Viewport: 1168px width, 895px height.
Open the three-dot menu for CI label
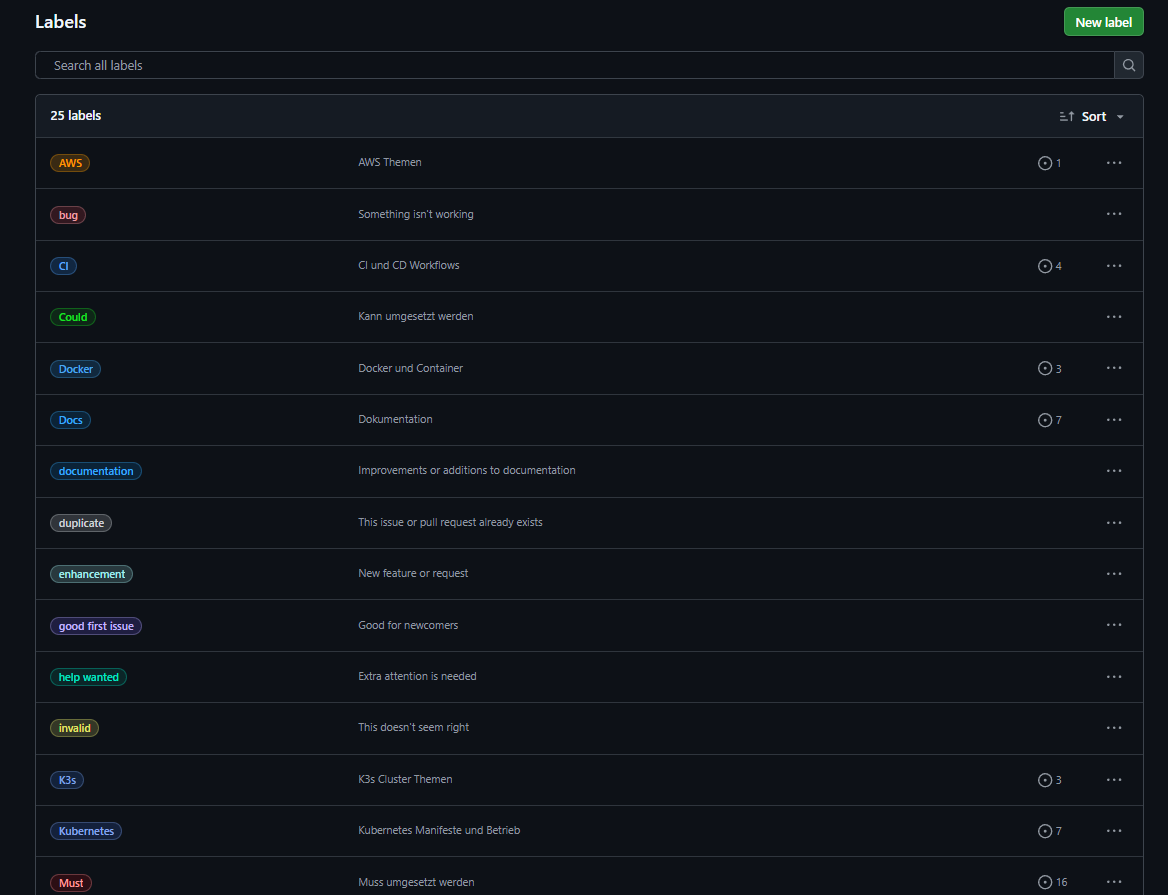click(x=1114, y=266)
